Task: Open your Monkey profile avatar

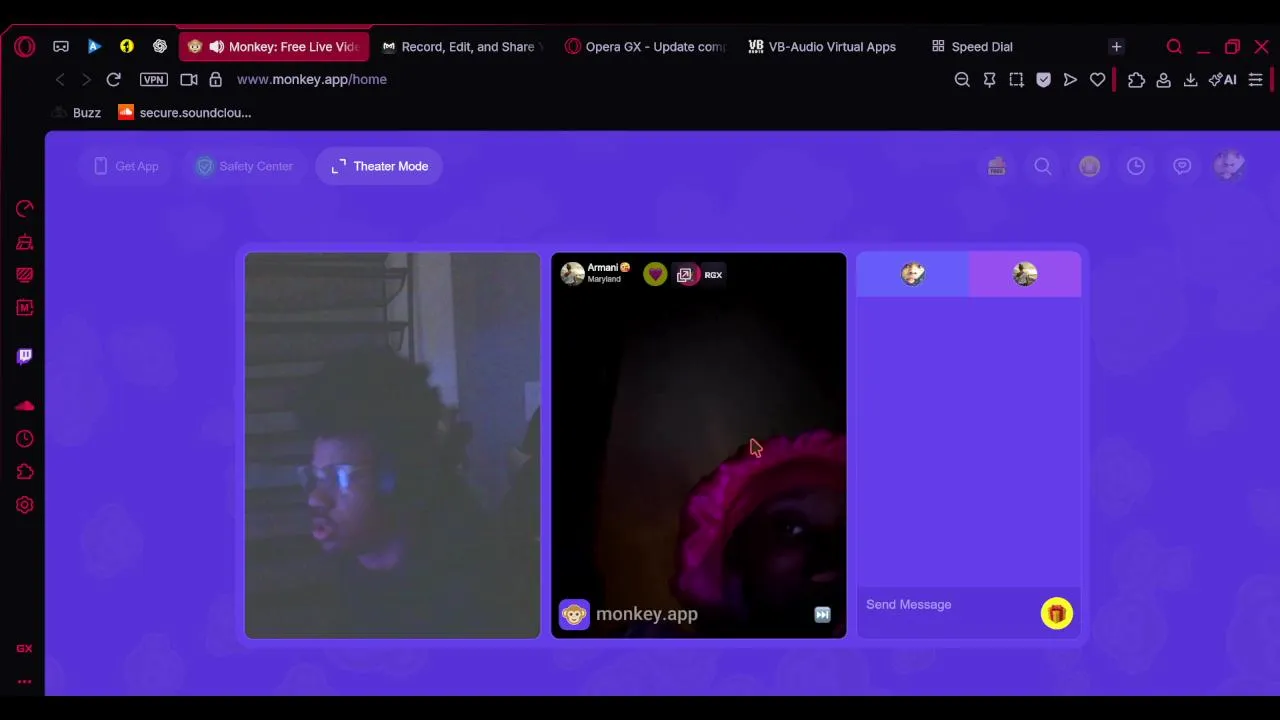Action: pos(1229,166)
